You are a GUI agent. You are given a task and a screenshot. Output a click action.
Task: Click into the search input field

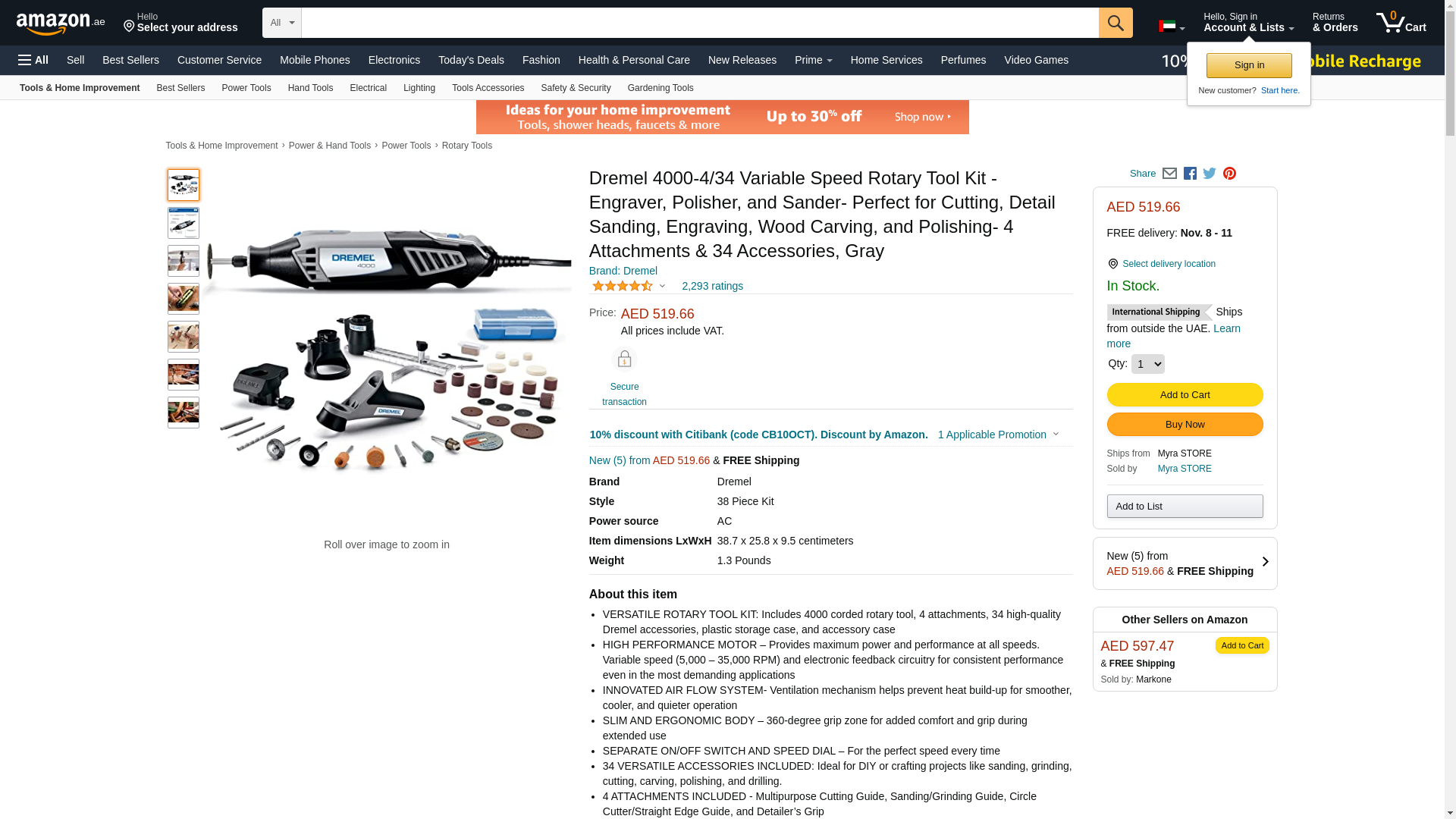coord(700,23)
